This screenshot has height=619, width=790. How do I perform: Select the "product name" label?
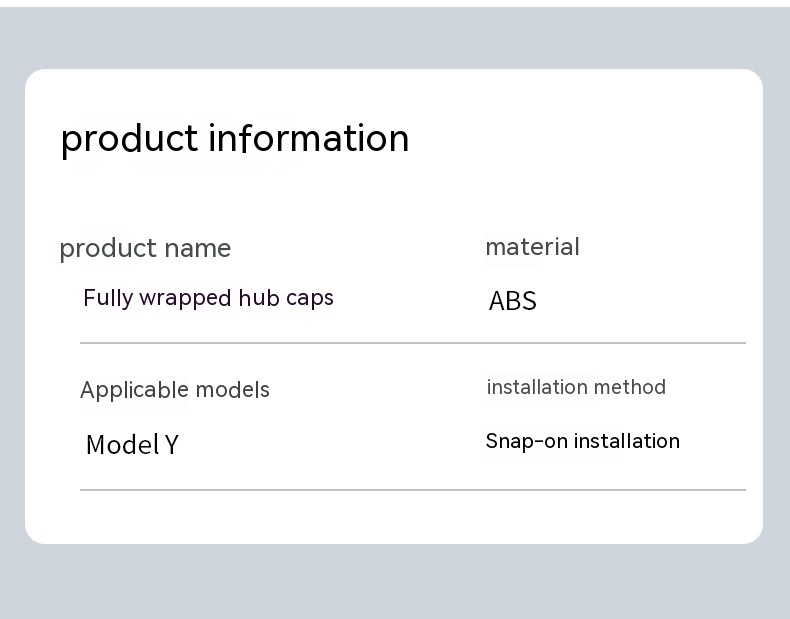point(145,248)
